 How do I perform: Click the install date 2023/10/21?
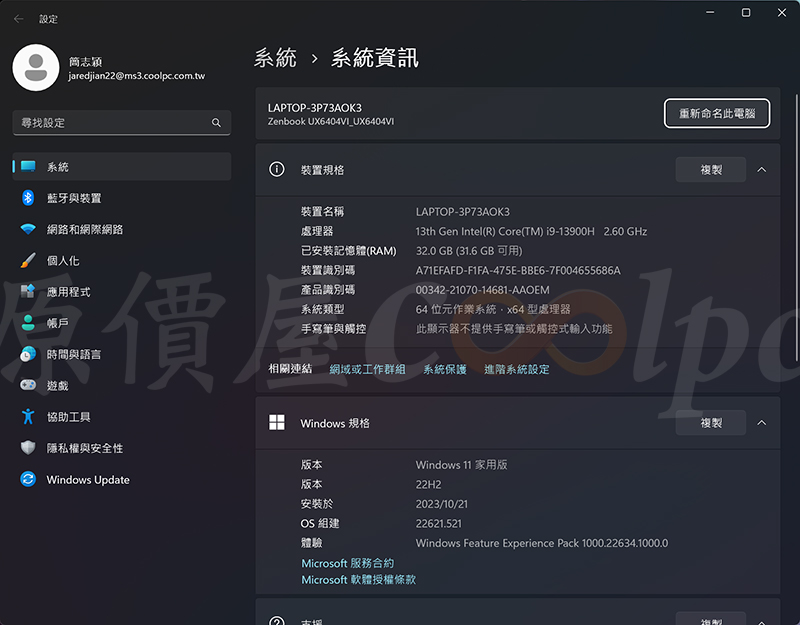(441, 504)
